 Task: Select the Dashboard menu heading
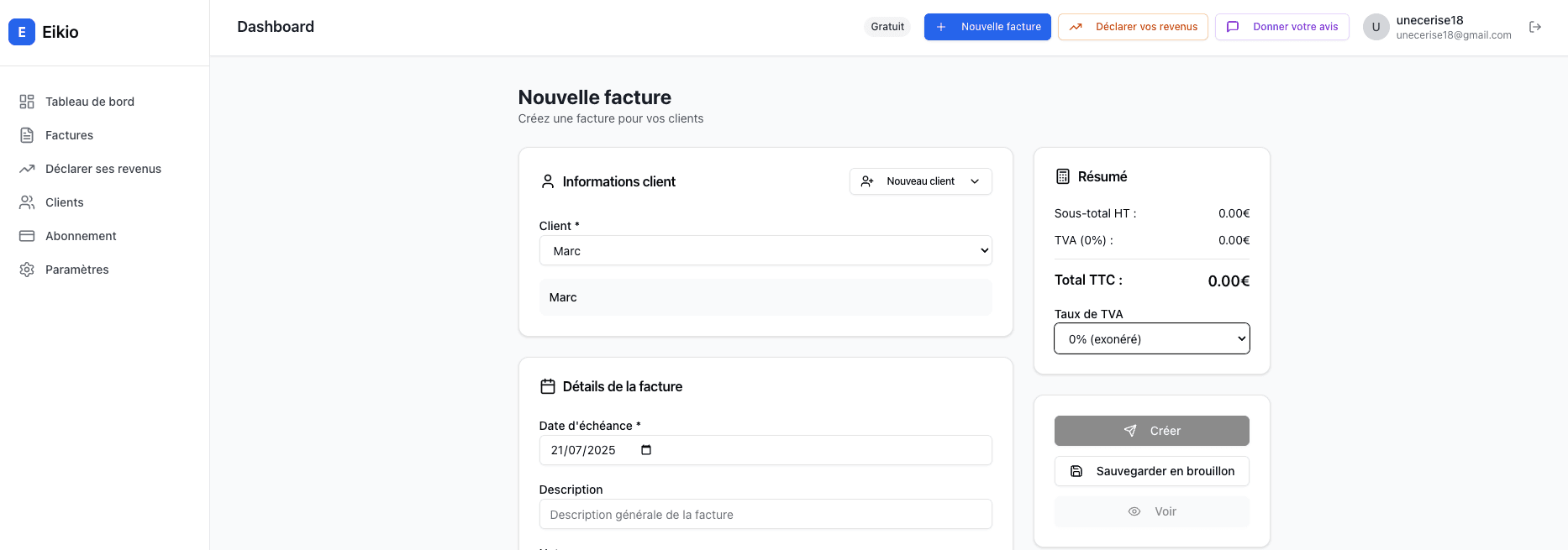(276, 26)
